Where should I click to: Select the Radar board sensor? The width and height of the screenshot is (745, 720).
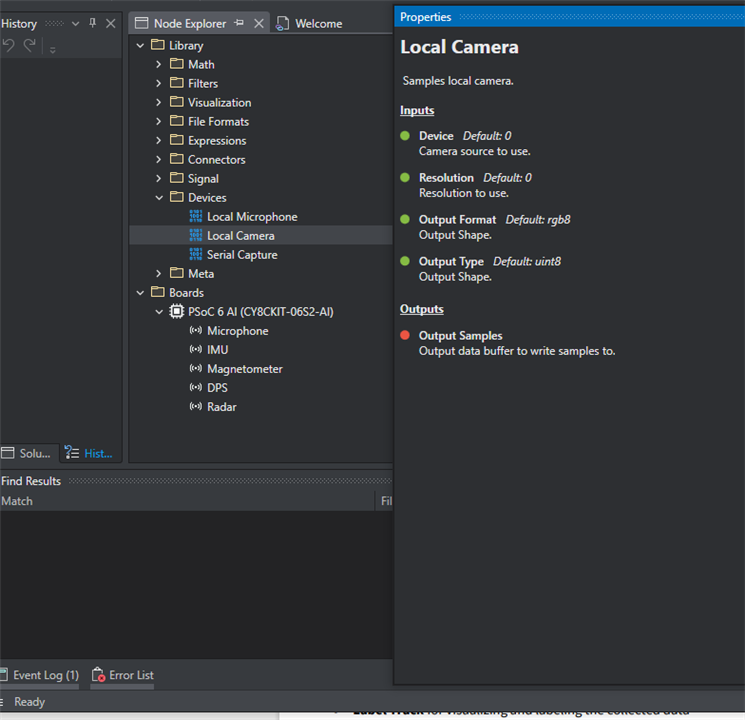coord(222,407)
